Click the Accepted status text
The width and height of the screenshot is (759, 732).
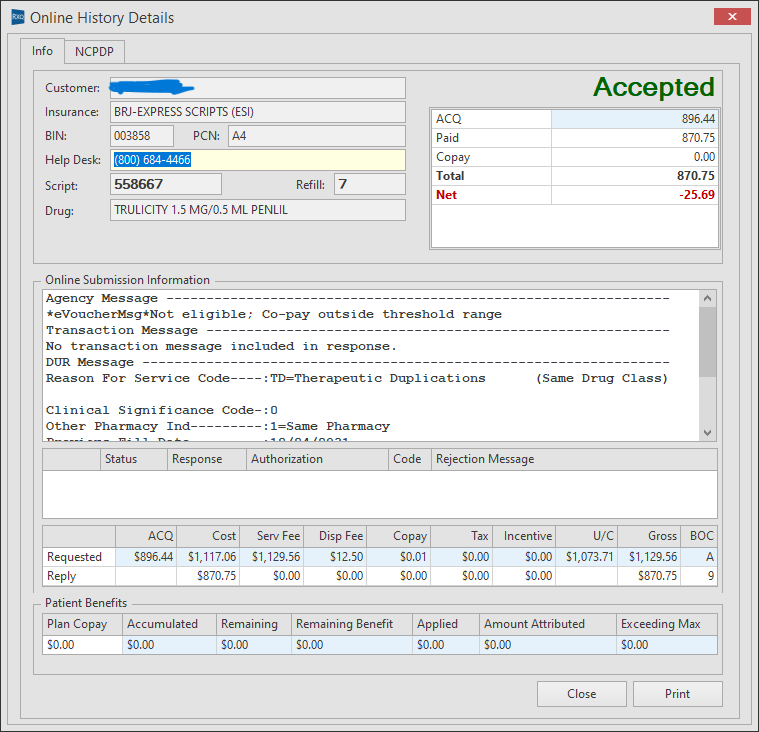[653, 88]
